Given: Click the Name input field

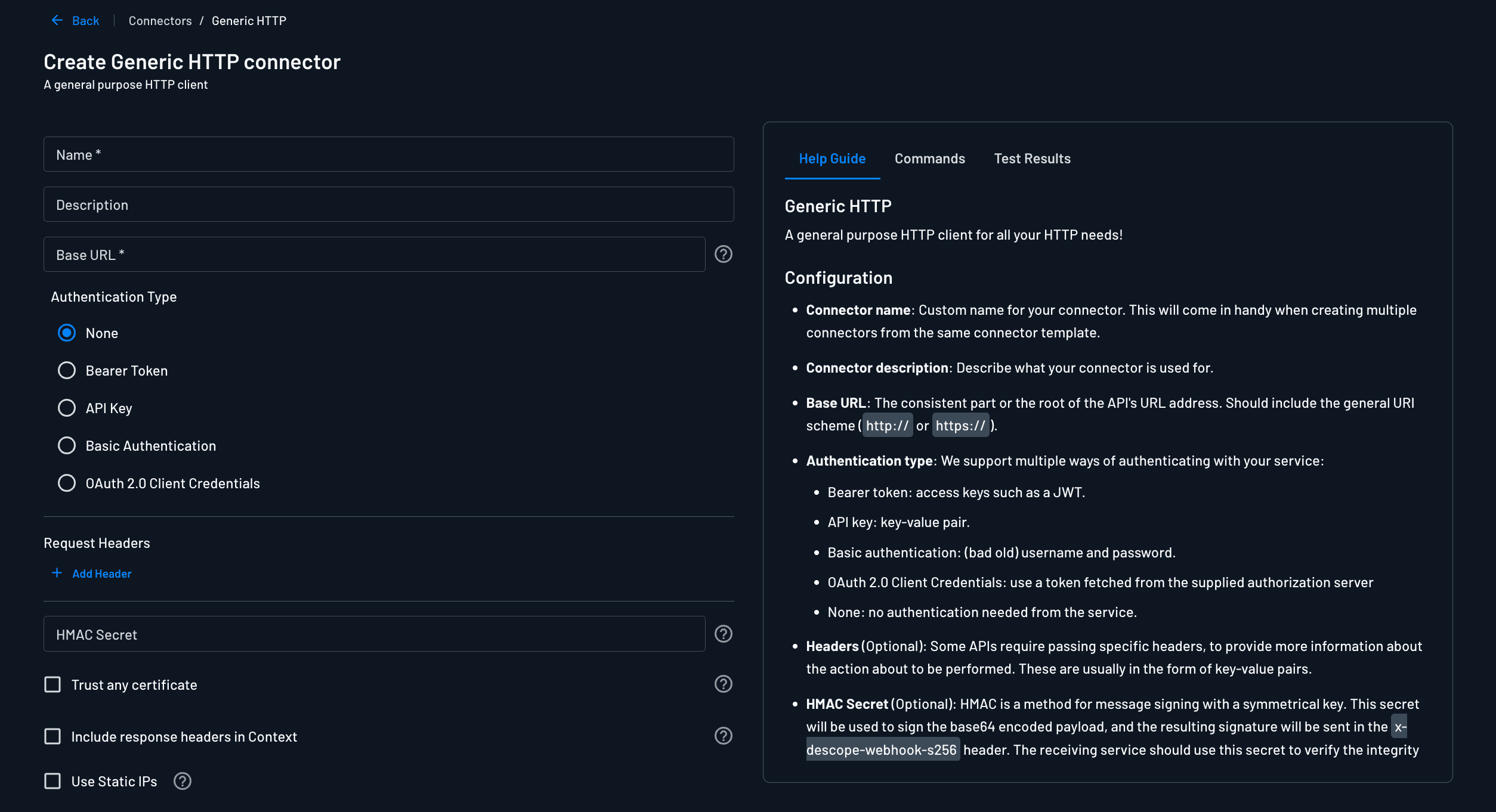Looking at the screenshot, I should (388, 154).
